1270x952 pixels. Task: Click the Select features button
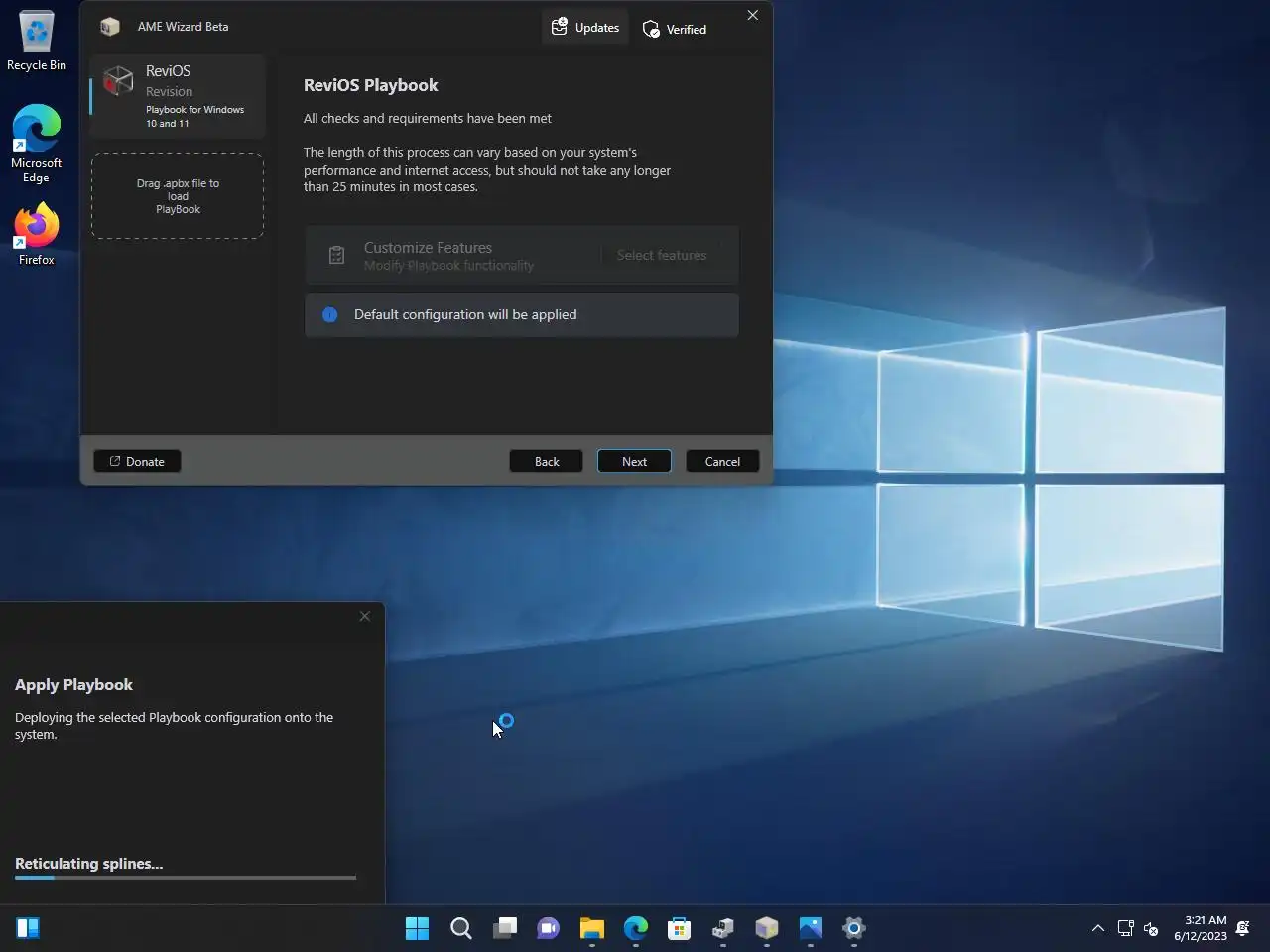coord(662,255)
